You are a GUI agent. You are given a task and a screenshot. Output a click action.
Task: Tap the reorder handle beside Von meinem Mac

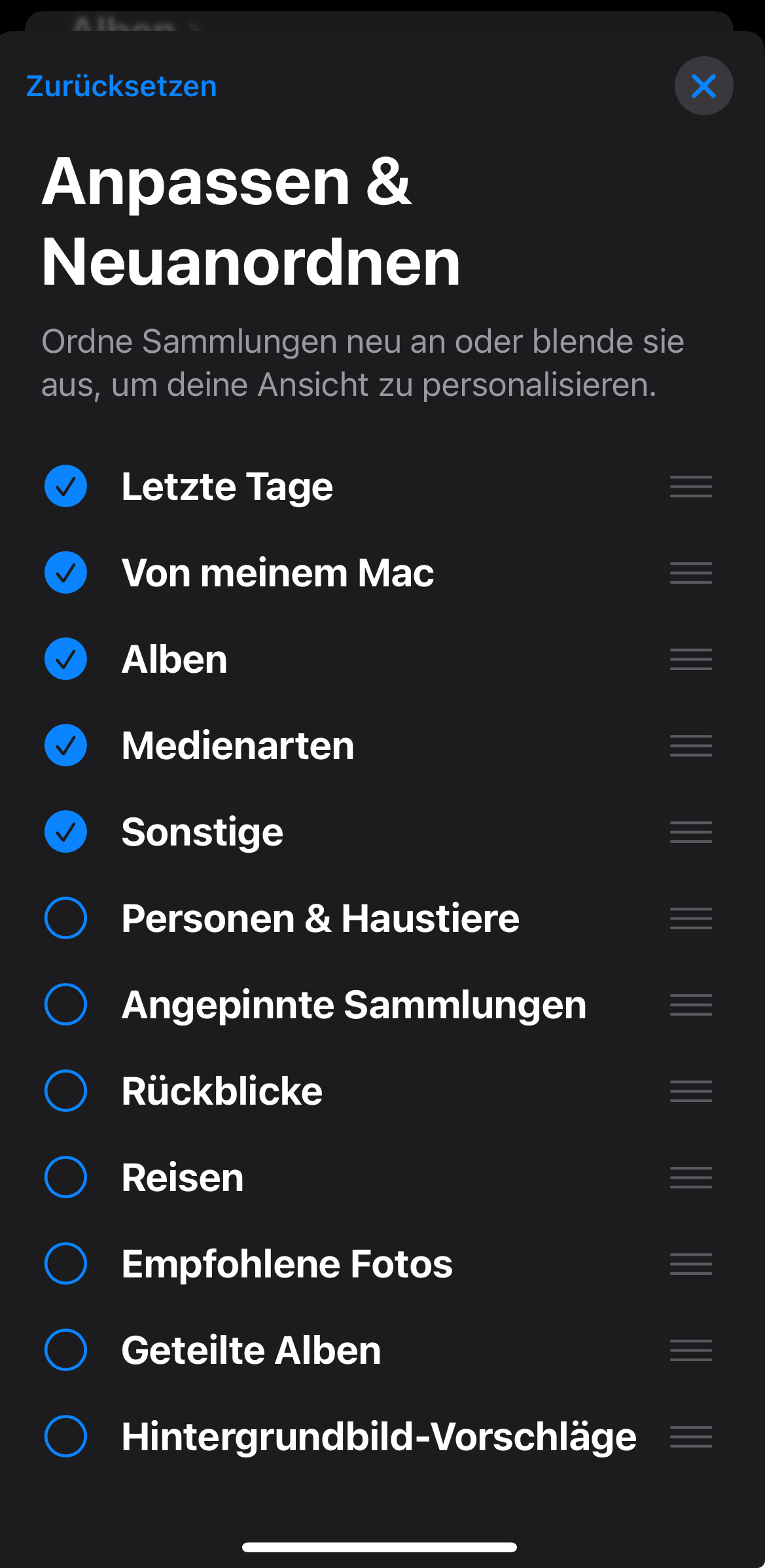691,573
